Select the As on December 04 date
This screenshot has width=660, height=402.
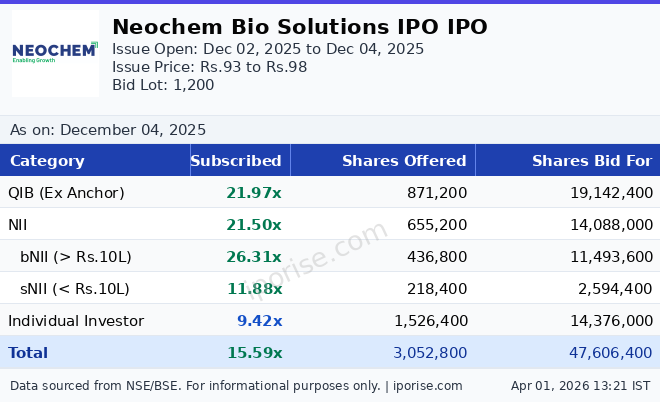(108, 130)
